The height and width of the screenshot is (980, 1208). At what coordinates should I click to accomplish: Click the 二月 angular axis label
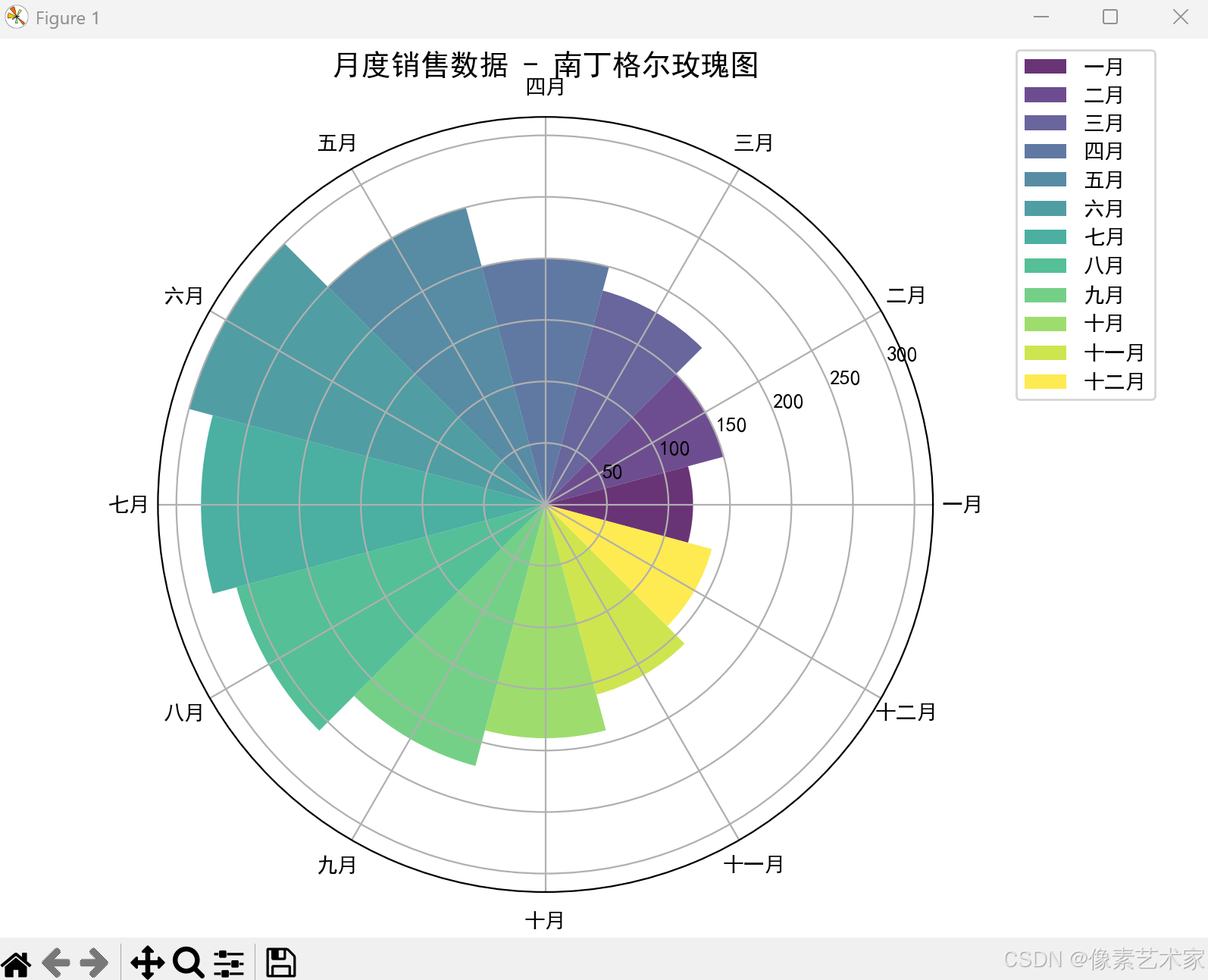[x=906, y=295]
